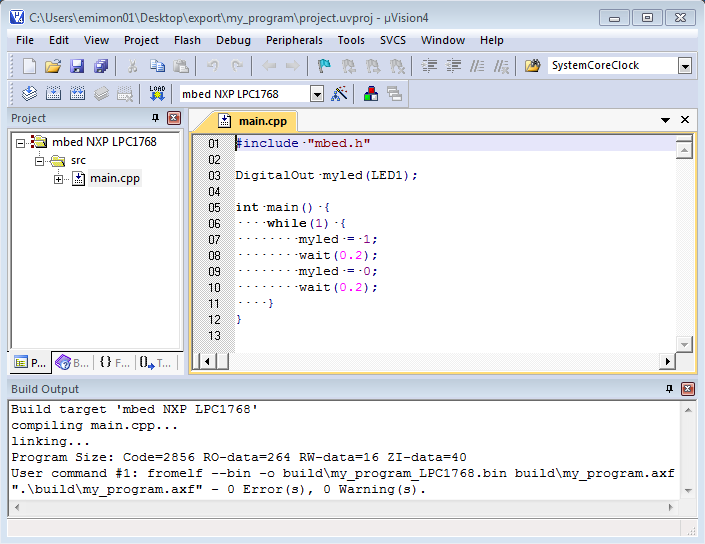The image size is (705, 544).
Task: Open the target selection dropdown
Action: (317, 94)
